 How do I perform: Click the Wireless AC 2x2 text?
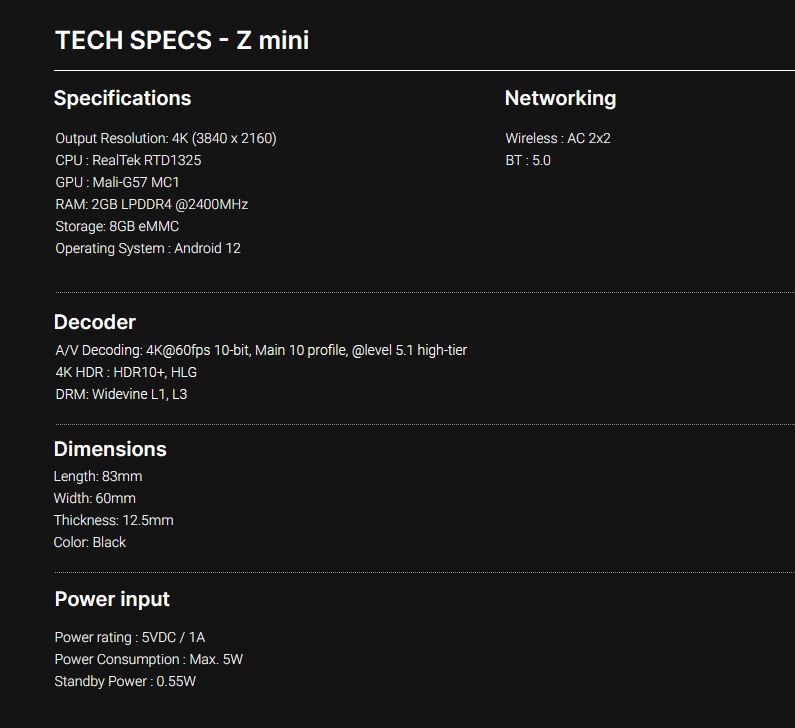[557, 138]
